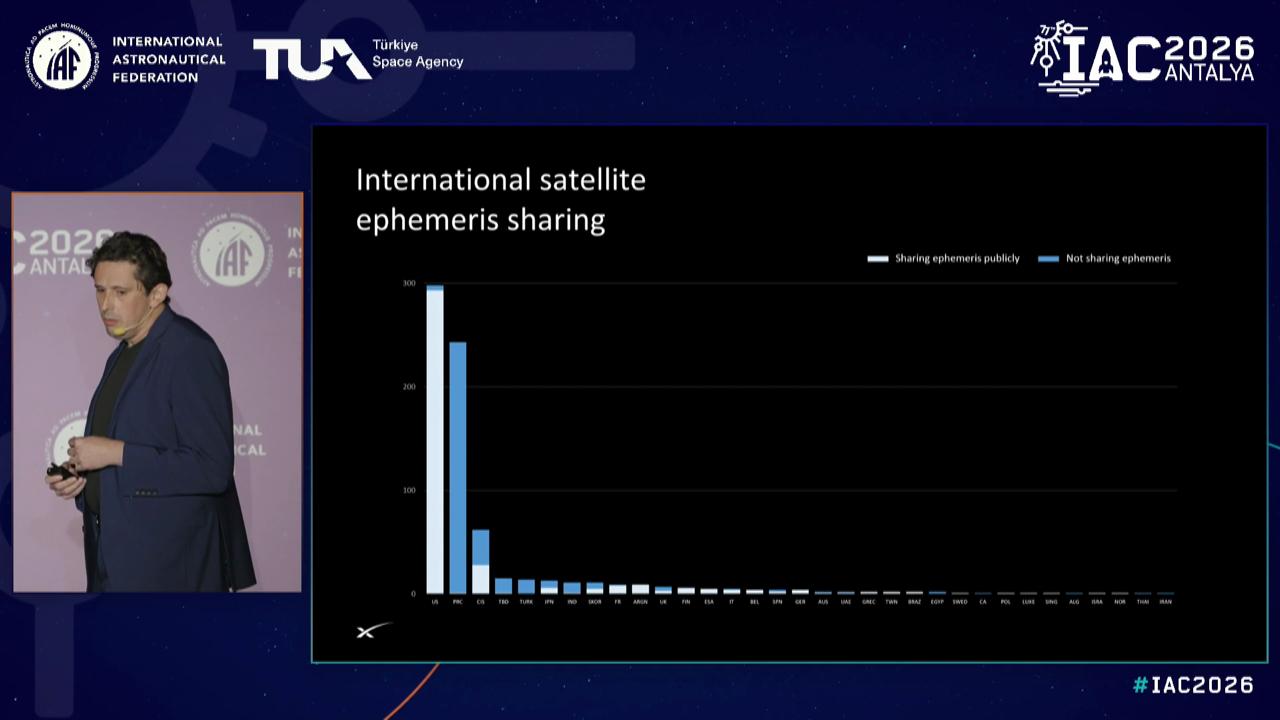The image size is (1280, 720).
Task: Click the '300' y-axis label
Action: (409, 284)
